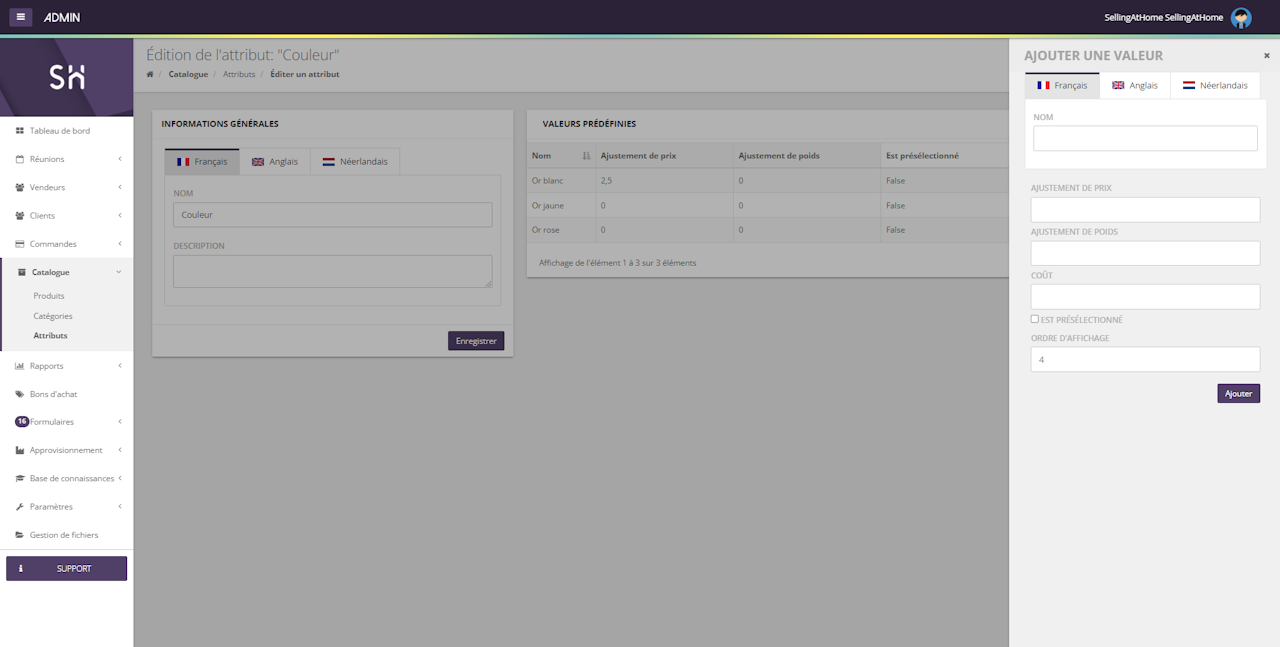Click the Tableau de bord dashboard icon

pos(20,131)
